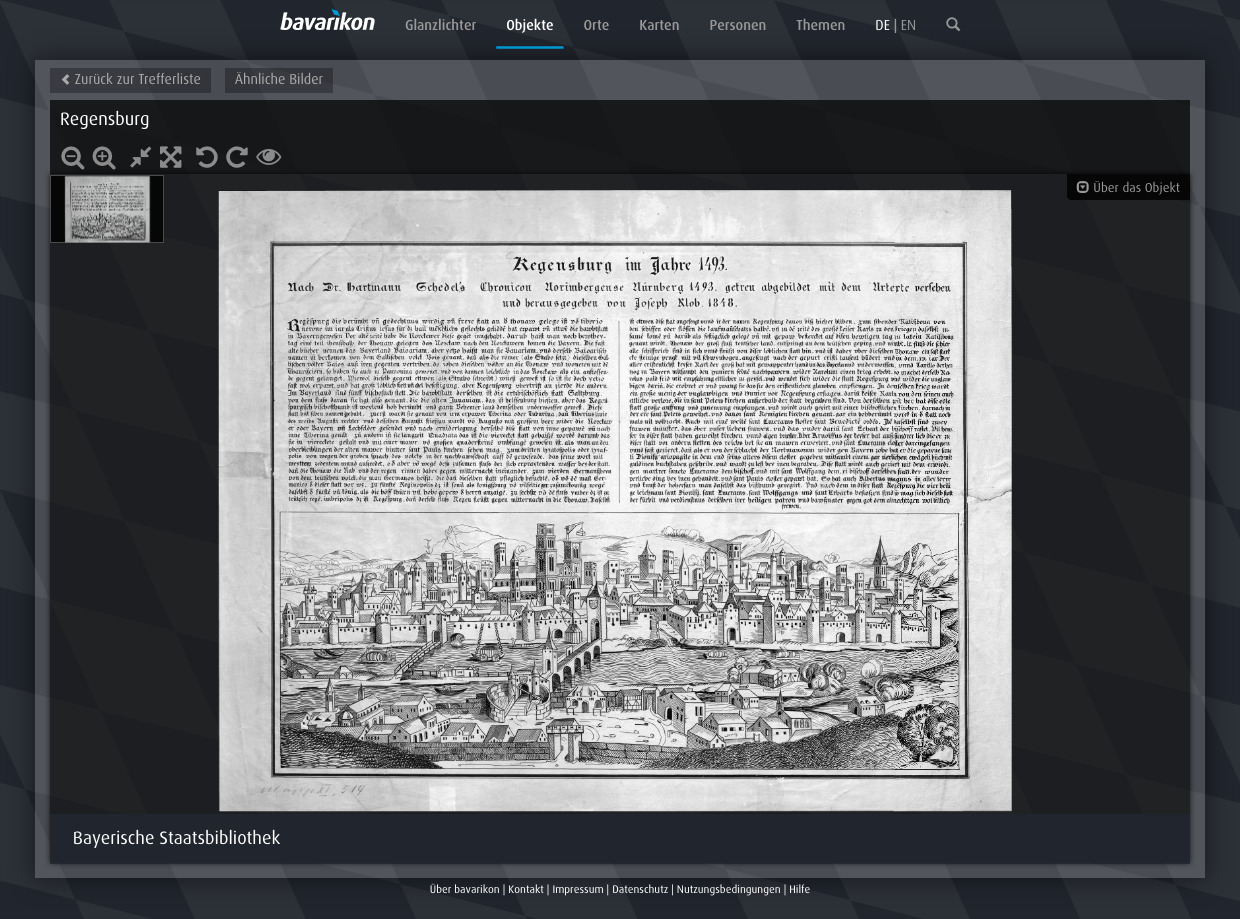
Task: Open the Karten menu
Action: pyautogui.click(x=659, y=26)
